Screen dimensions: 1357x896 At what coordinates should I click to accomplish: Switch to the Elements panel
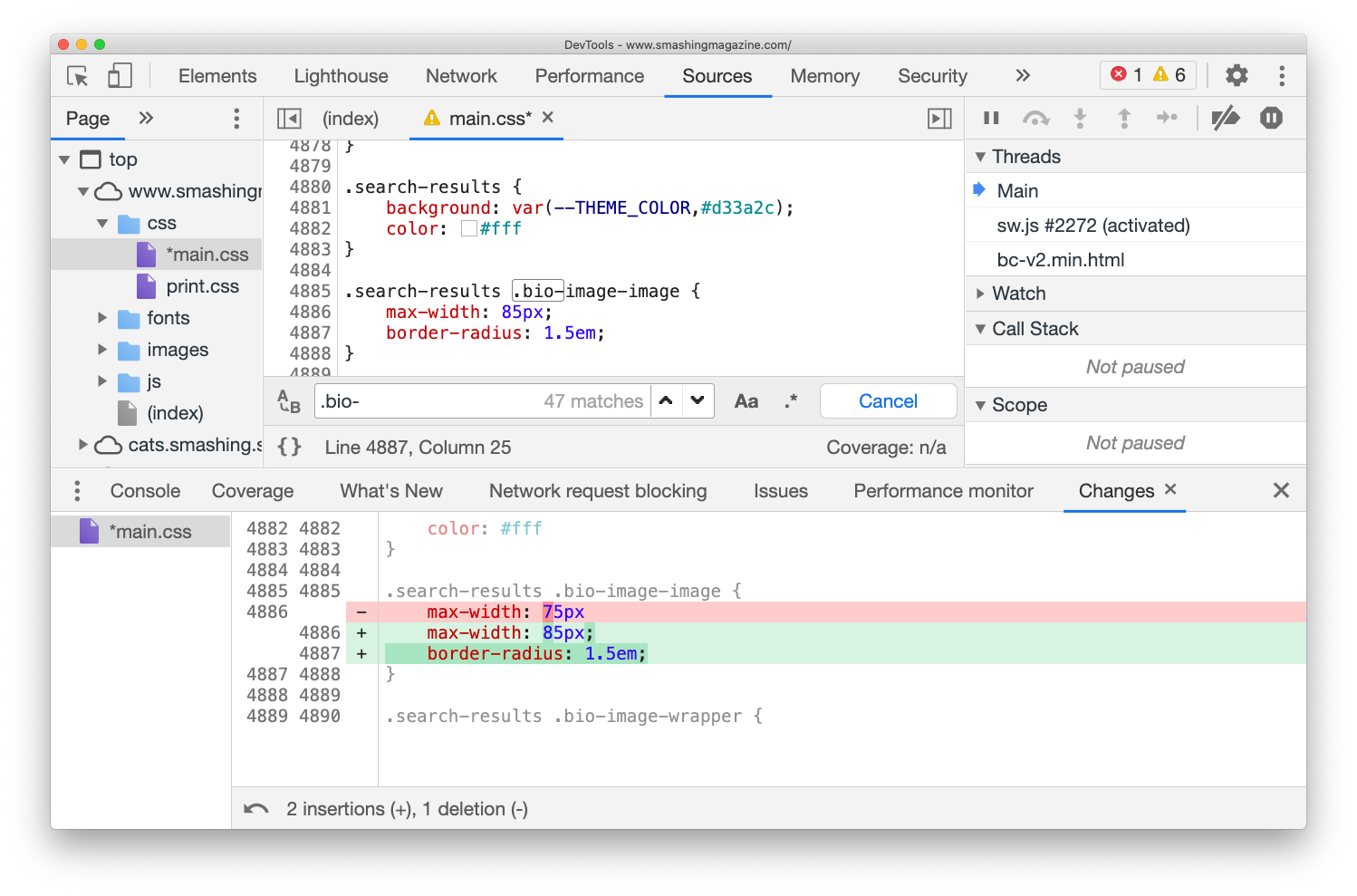[x=217, y=76]
